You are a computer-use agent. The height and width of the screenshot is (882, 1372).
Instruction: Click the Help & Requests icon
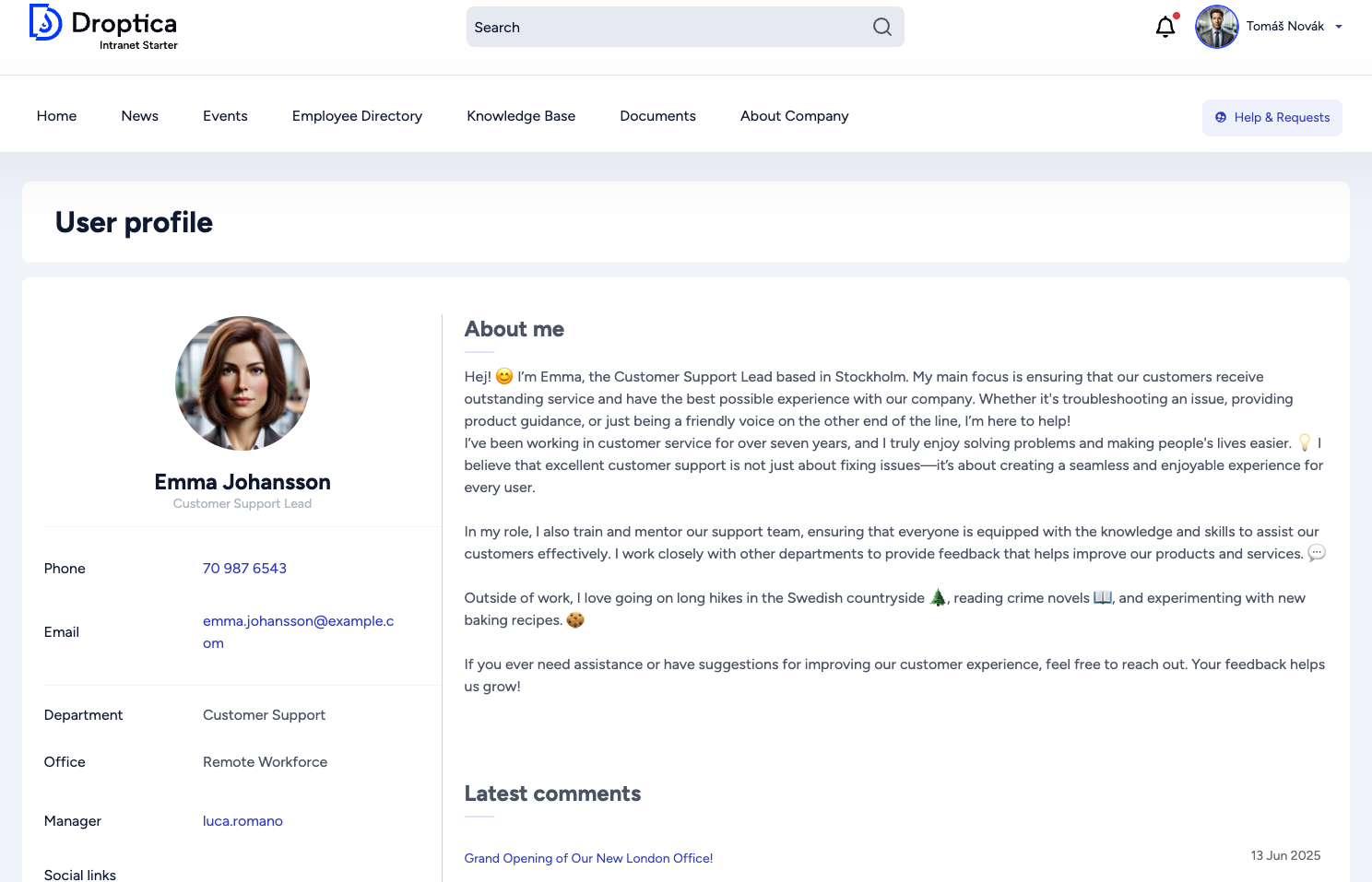(x=1221, y=117)
